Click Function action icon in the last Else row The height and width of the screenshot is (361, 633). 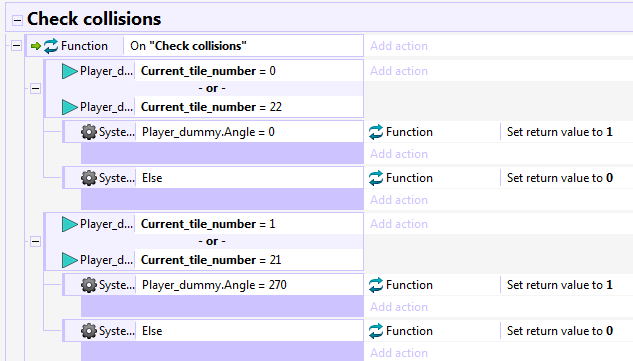point(376,331)
